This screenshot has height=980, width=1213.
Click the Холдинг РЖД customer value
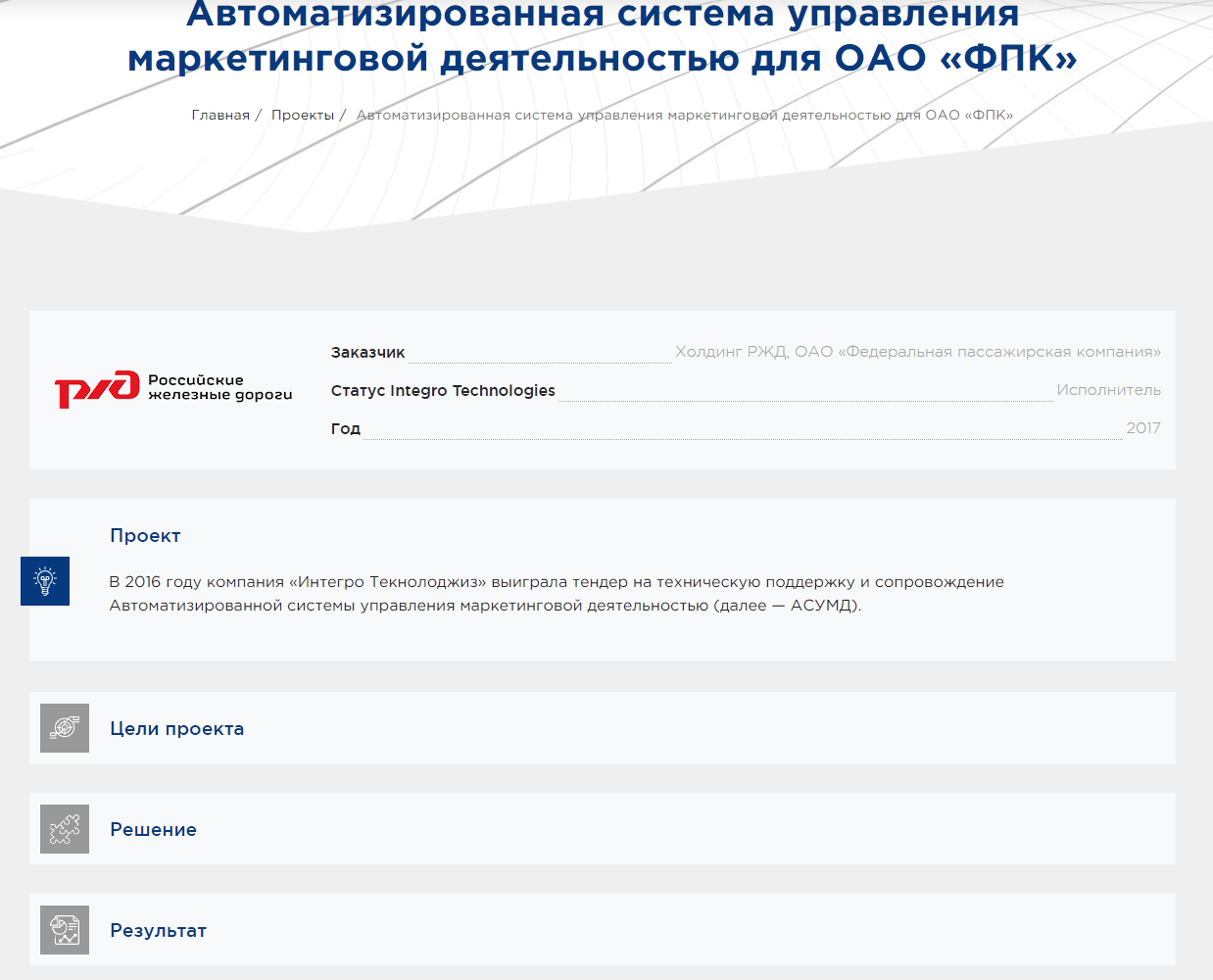[x=918, y=352]
